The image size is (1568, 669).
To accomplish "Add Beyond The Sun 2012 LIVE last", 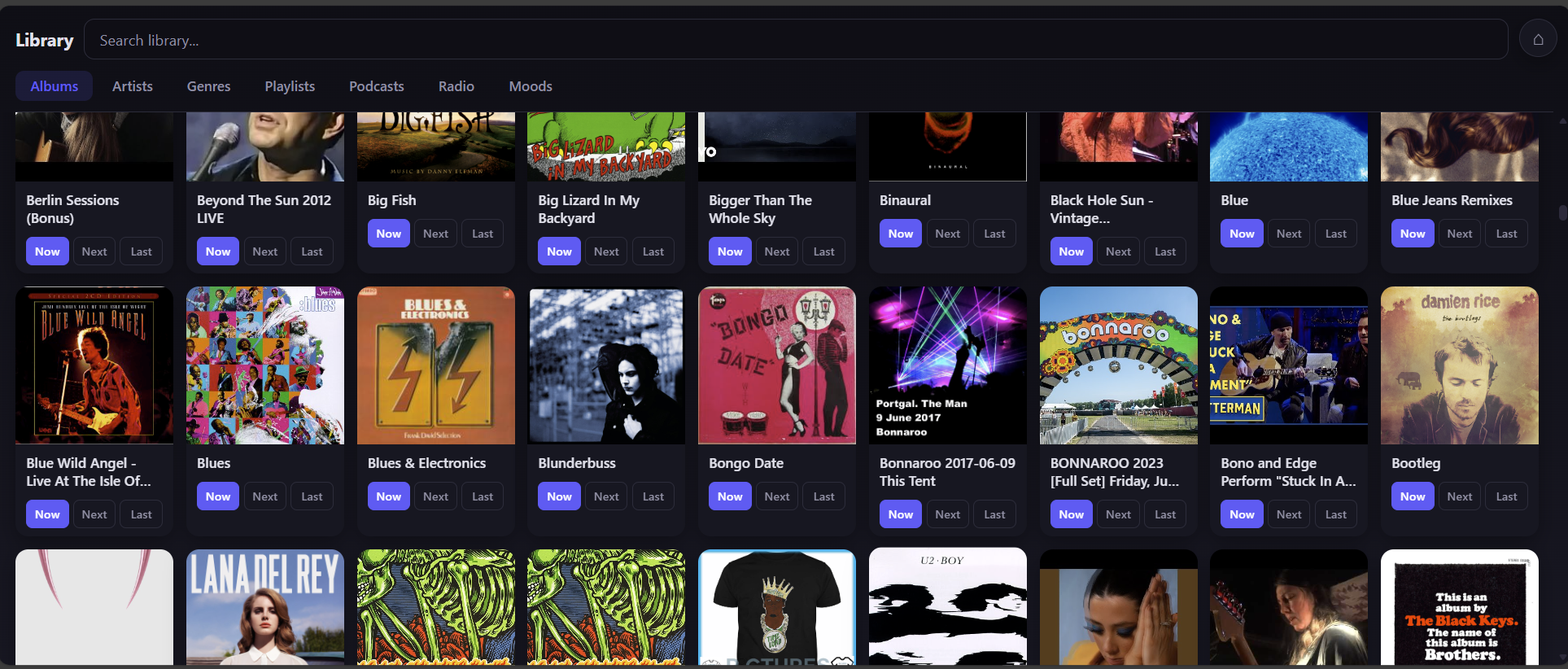I will pyautogui.click(x=312, y=251).
